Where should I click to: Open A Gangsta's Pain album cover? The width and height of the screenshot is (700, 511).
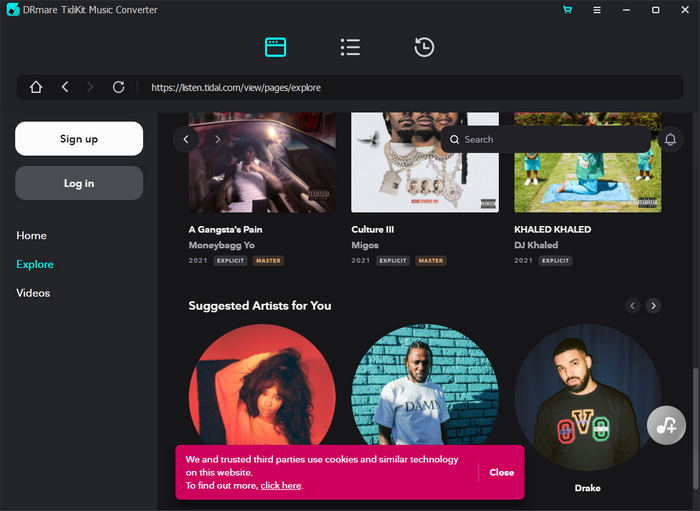(x=262, y=162)
